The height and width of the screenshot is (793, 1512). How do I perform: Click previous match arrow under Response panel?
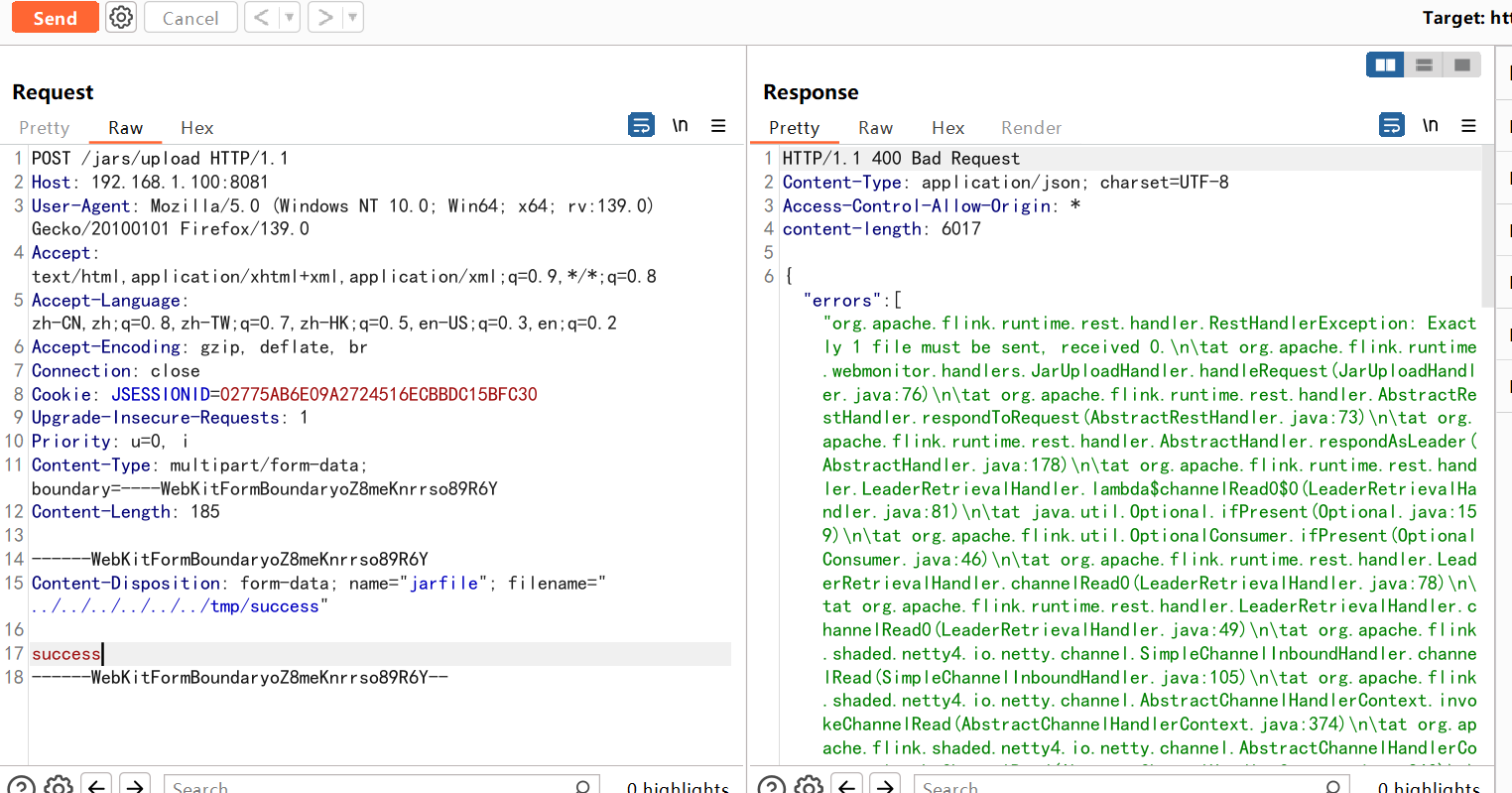click(x=846, y=786)
